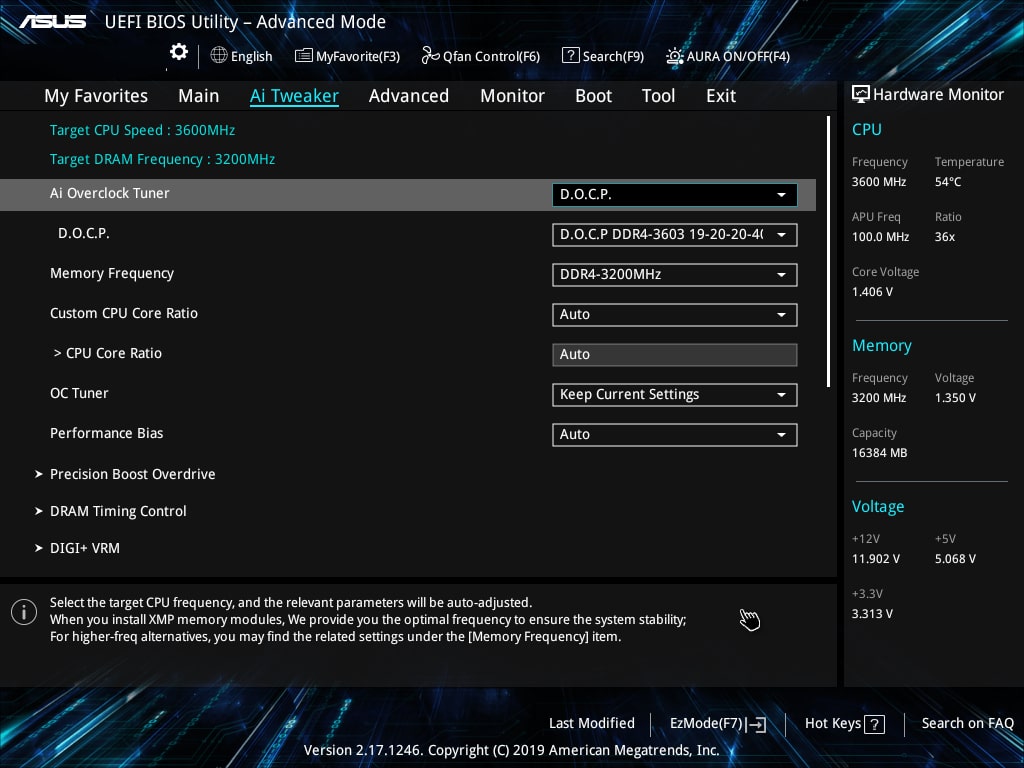Click memory Capacity value 16384 MB
The image size is (1024, 768).
point(879,453)
